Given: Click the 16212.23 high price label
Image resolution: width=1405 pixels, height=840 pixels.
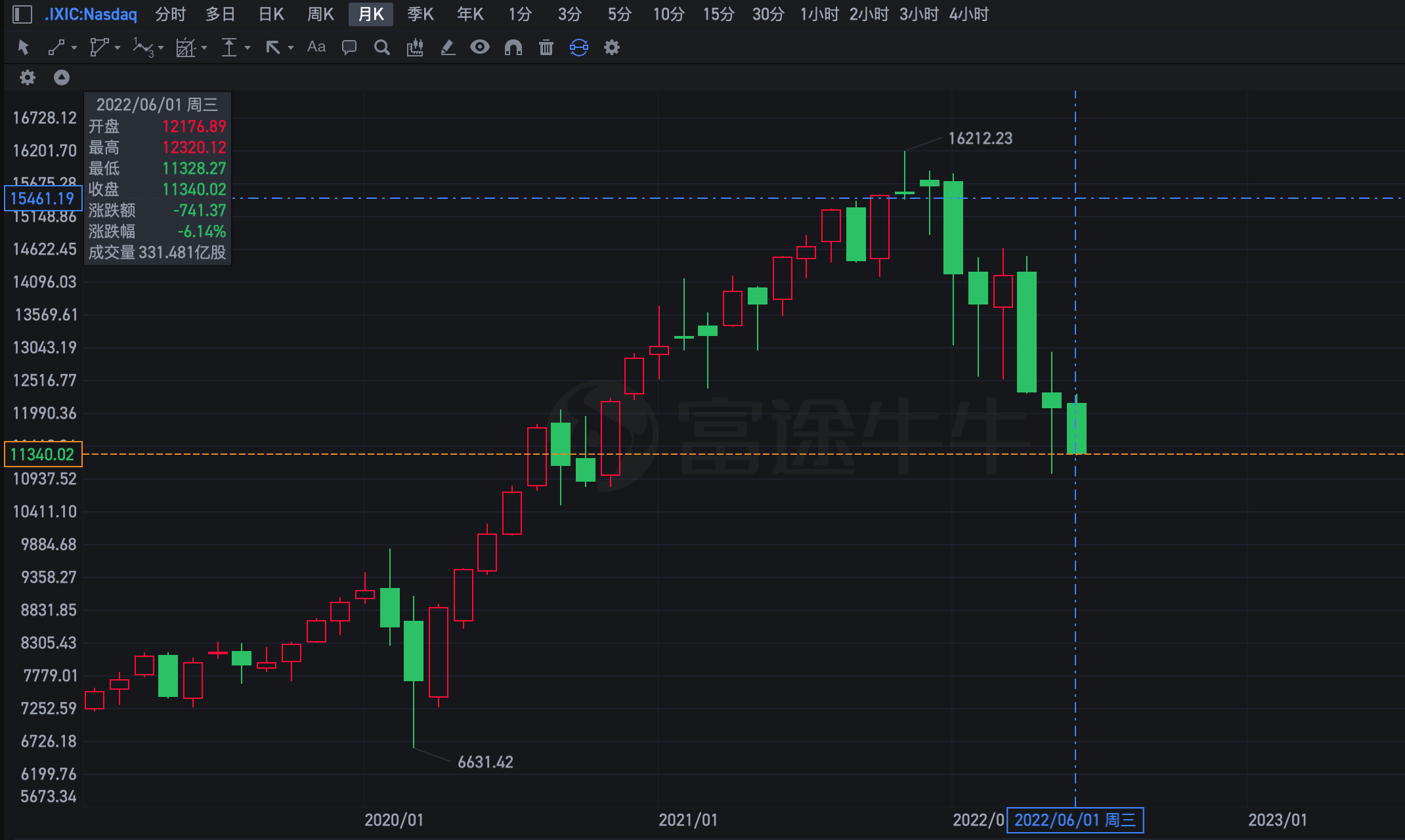Looking at the screenshot, I should coord(980,138).
